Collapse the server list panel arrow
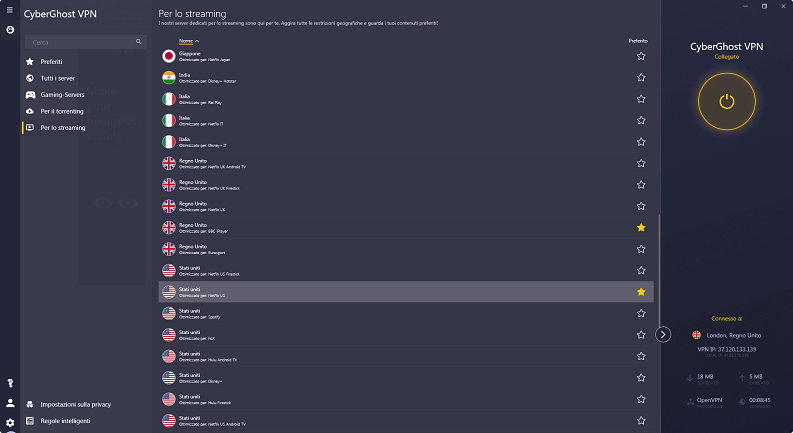 (x=663, y=334)
